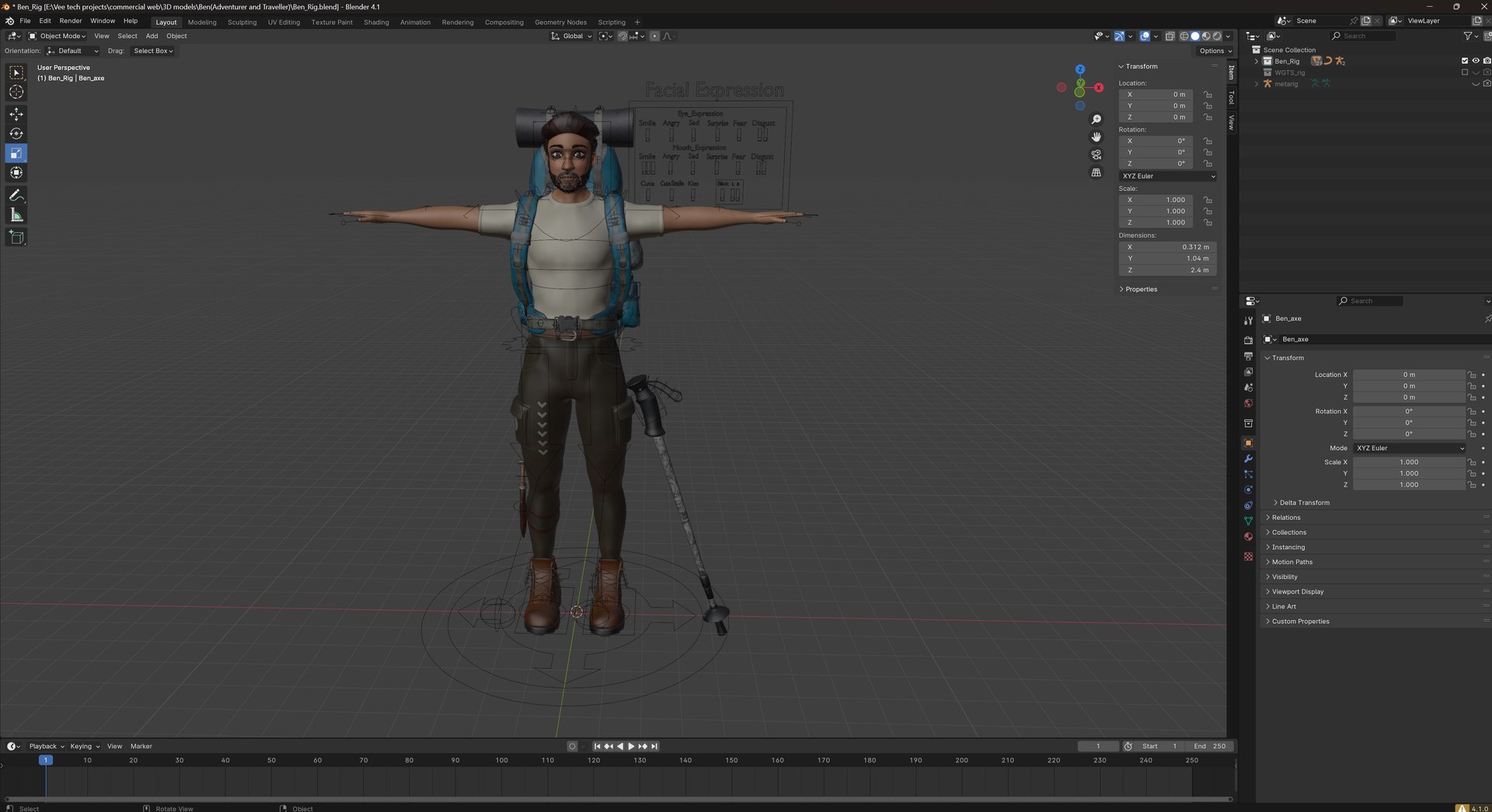Select the Cursor tool in the toolbar
1492x812 pixels.
(16, 92)
